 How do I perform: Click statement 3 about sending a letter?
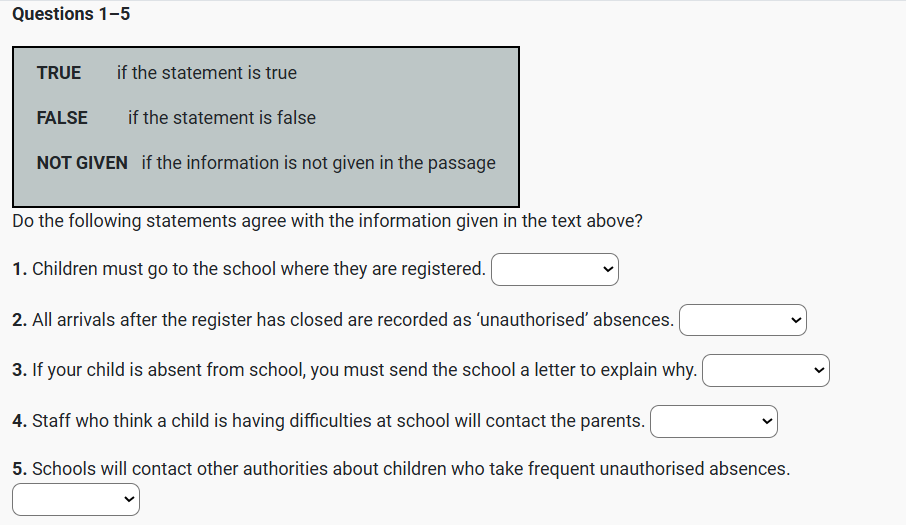[x=355, y=370]
